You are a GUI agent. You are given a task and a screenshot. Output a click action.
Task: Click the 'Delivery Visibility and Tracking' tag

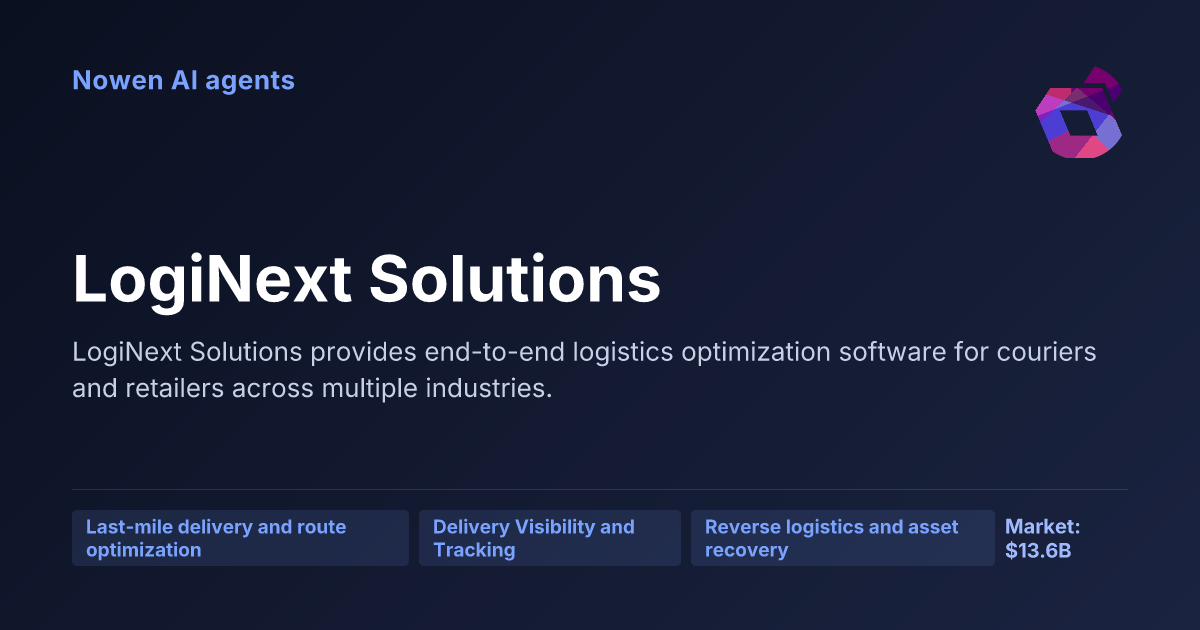coord(550,538)
